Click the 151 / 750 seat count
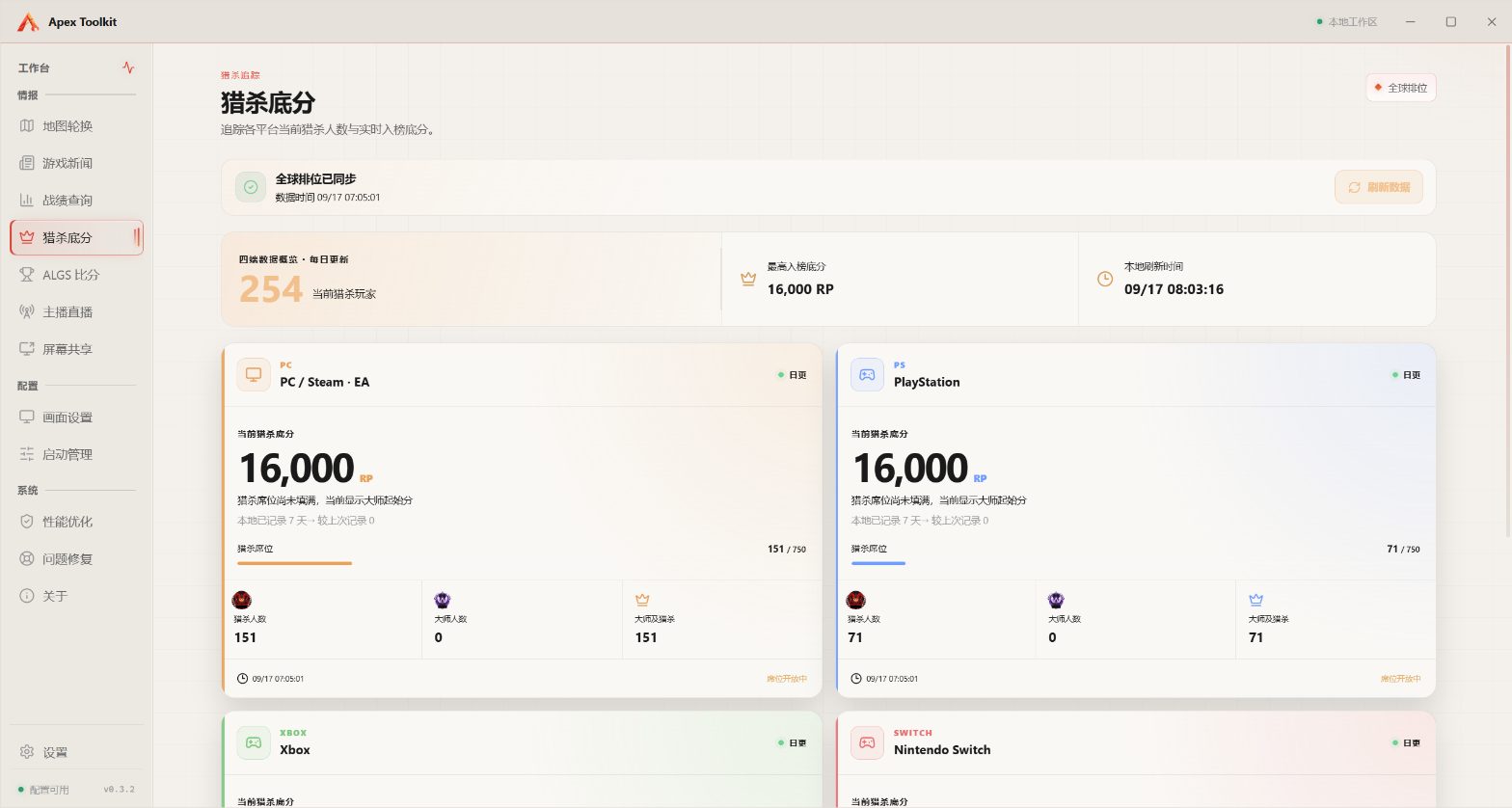 pos(787,549)
